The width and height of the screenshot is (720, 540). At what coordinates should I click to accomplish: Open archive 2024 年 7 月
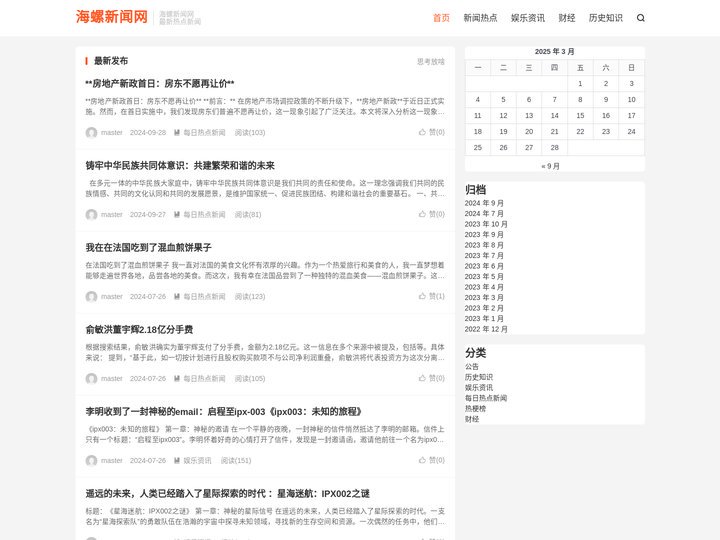484,214
